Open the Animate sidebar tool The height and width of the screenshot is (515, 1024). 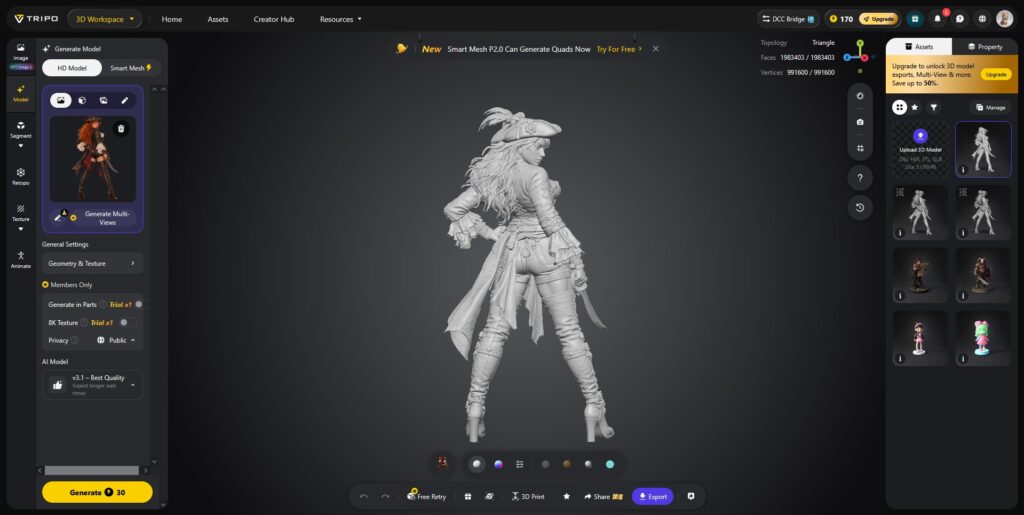pyautogui.click(x=20, y=260)
